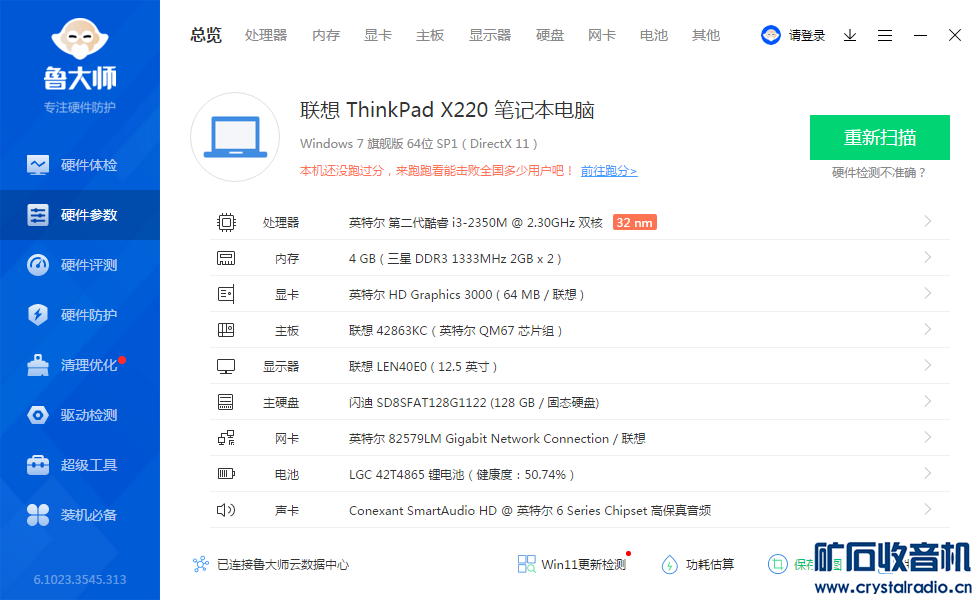Switch to the 处理器 tab
Image resolution: width=980 pixels, height=600 pixels.
(x=266, y=35)
